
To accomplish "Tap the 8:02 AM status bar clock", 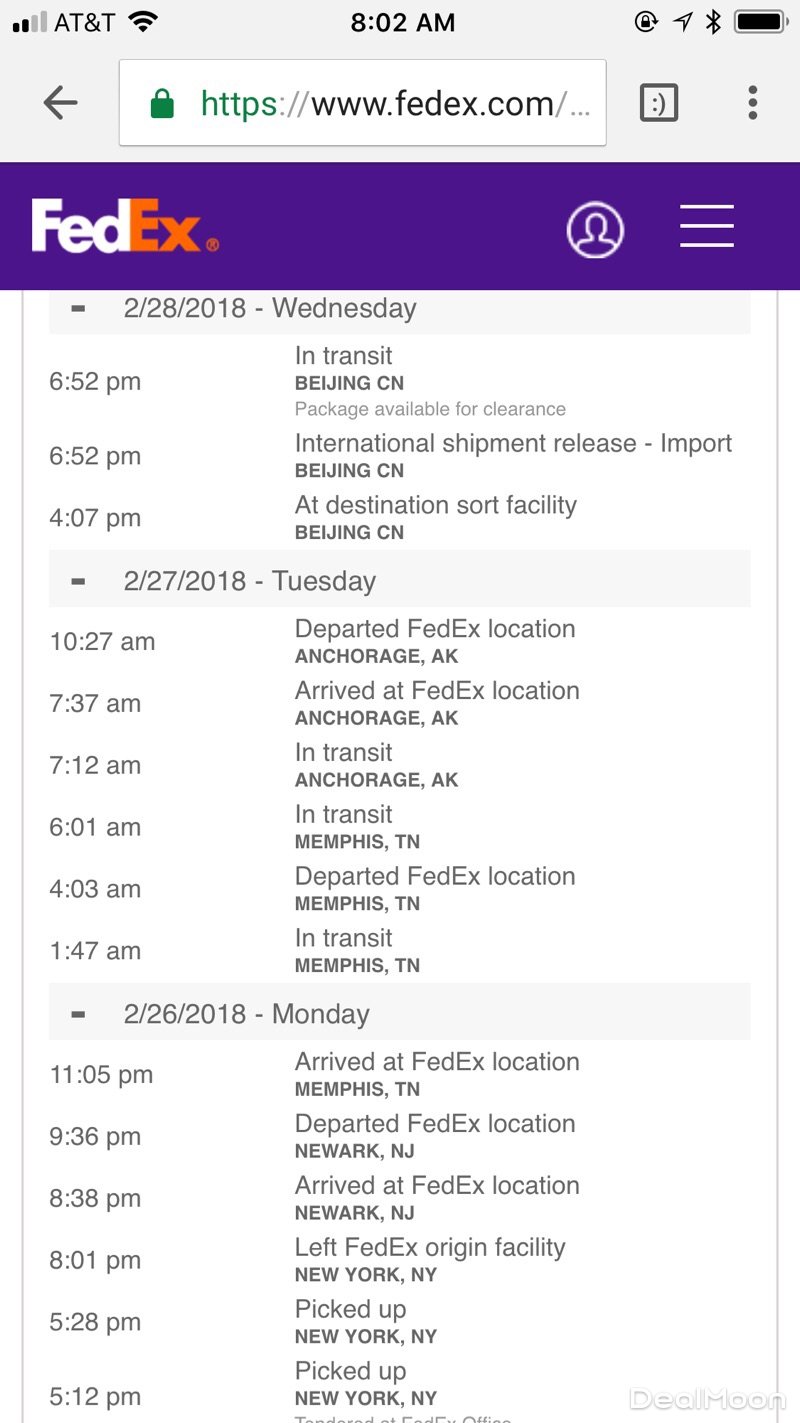I will pyautogui.click(x=402, y=22).
